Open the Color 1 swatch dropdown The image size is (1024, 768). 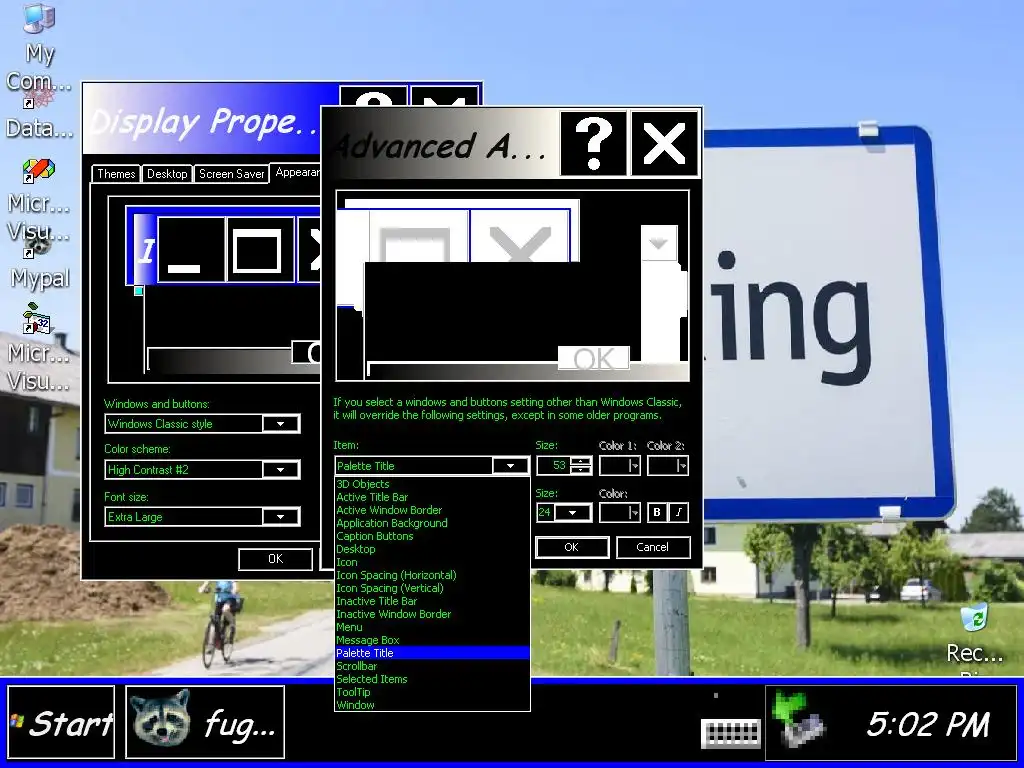tap(620, 466)
